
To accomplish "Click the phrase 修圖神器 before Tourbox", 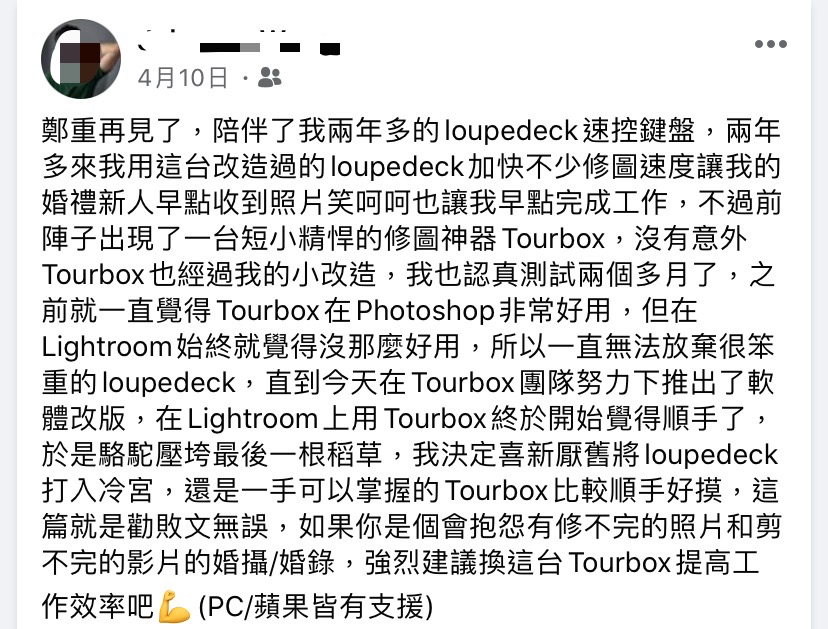I will pyautogui.click(x=441, y=239).
